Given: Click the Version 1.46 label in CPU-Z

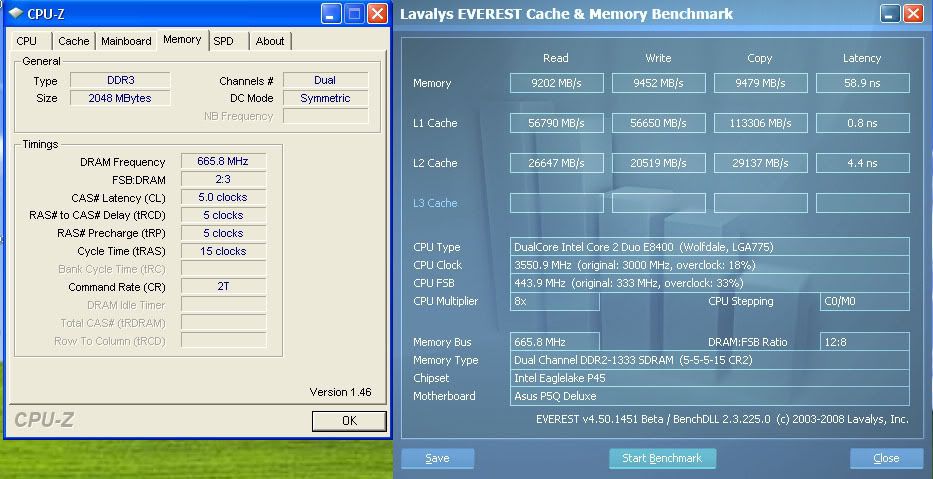Looking at the screenshot, I should 340,392.
